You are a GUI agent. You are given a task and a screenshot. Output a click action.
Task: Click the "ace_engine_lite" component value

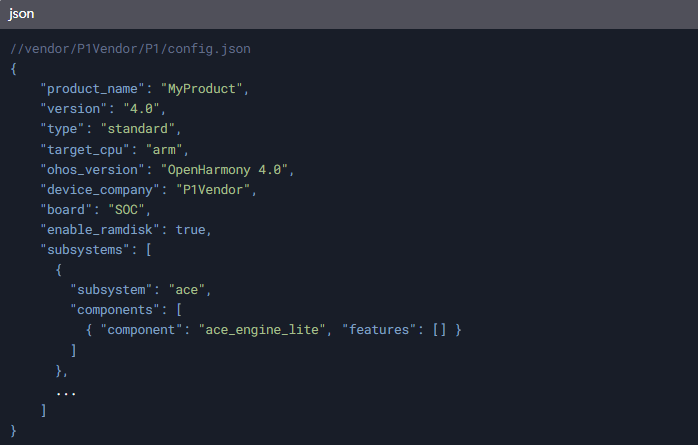[x=262, y=330]
